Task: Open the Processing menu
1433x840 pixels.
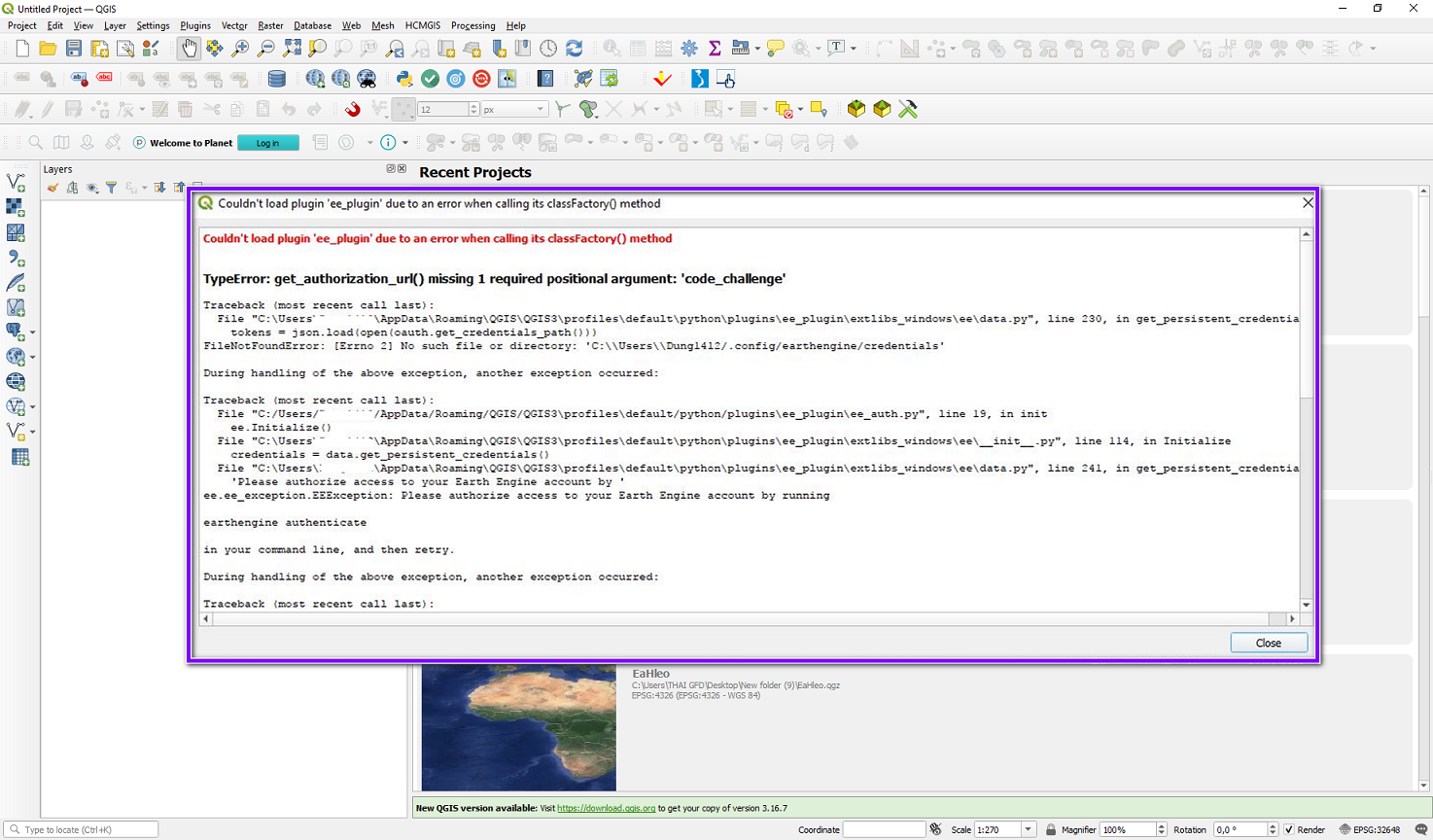Action: 473,26
